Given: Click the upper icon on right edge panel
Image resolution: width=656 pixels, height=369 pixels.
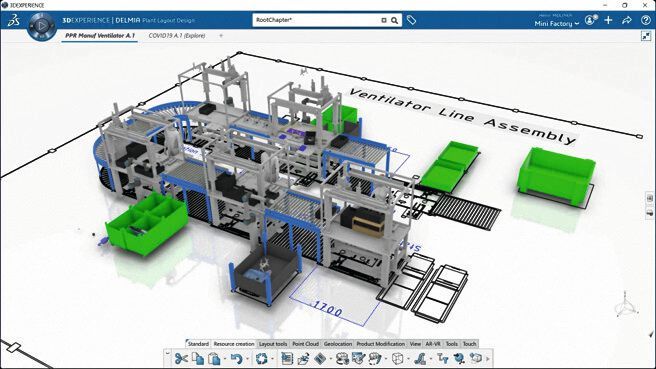Looking at the screenshot, I should [650, 198].
